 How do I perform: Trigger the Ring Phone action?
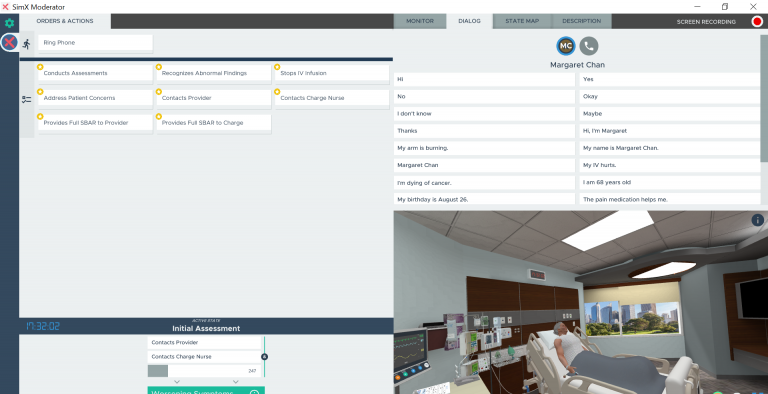[95, 43]
